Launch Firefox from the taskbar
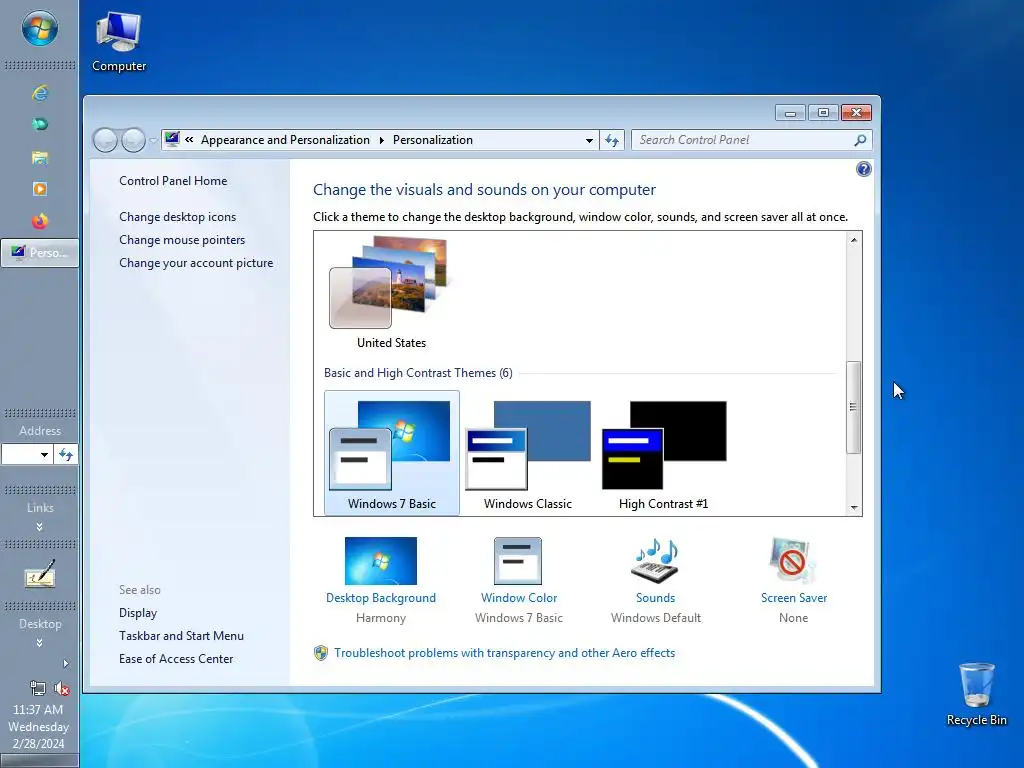The width and height of the screenshot is (1024, 768). pyautogui.click(x=40, y=221)
